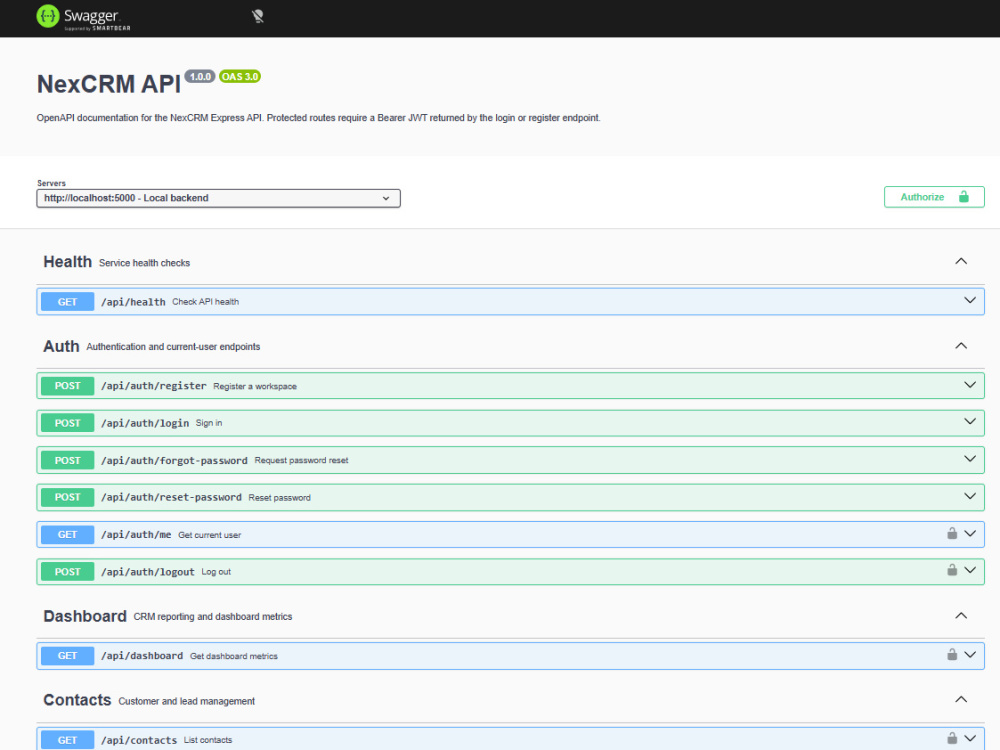
Task: Expand /api/dashboard operation arrow
Action: point(969,655)
